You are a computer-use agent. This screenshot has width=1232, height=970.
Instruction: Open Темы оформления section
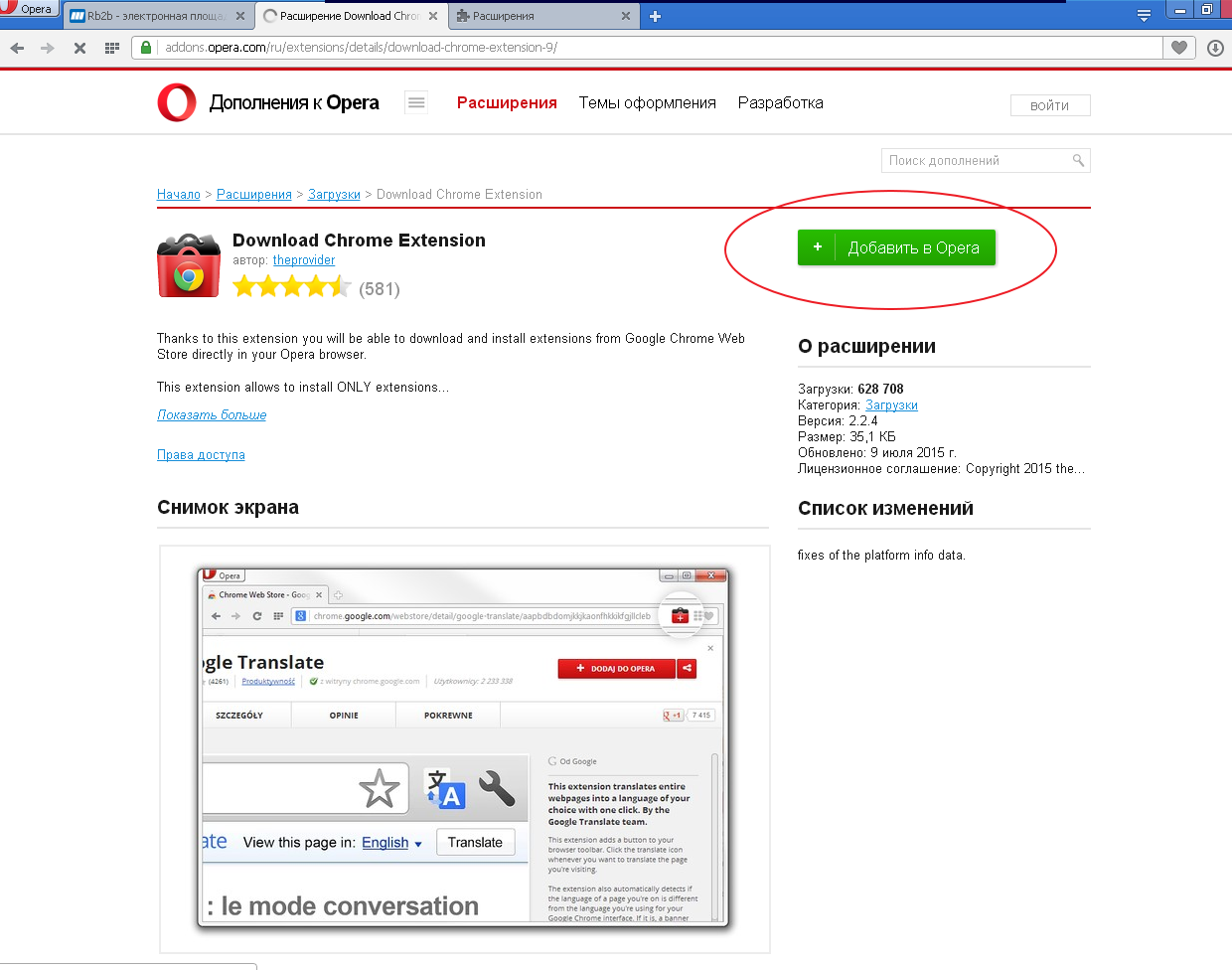pos(647,103)
